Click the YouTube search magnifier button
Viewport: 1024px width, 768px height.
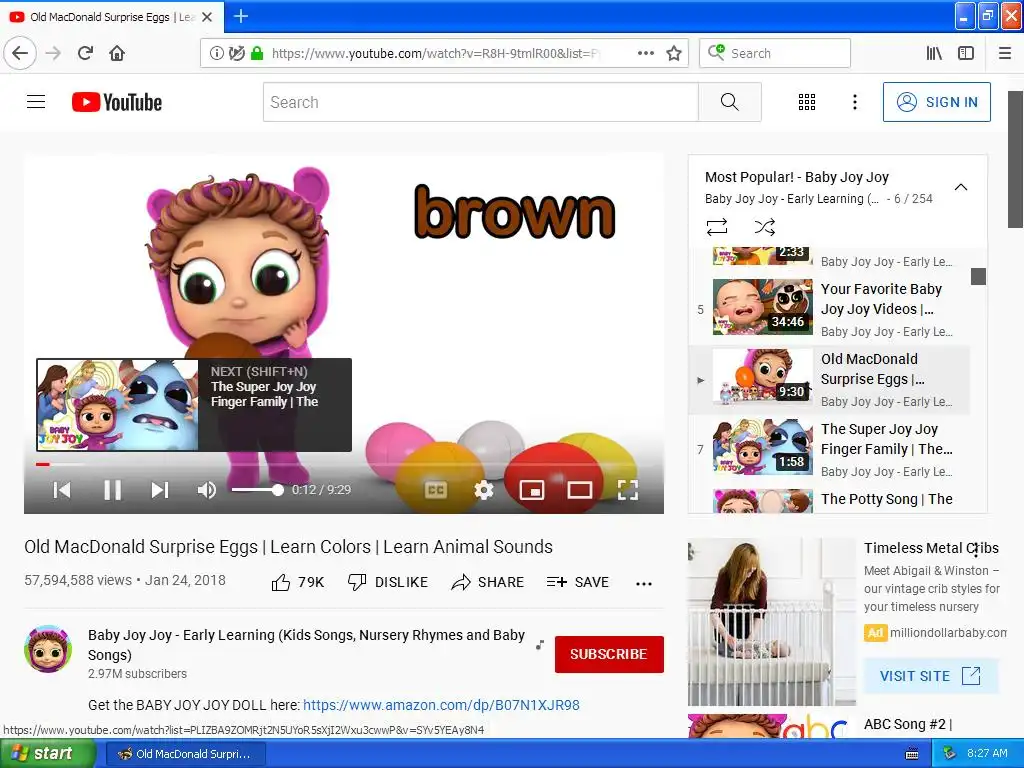[x=729, y=102]
